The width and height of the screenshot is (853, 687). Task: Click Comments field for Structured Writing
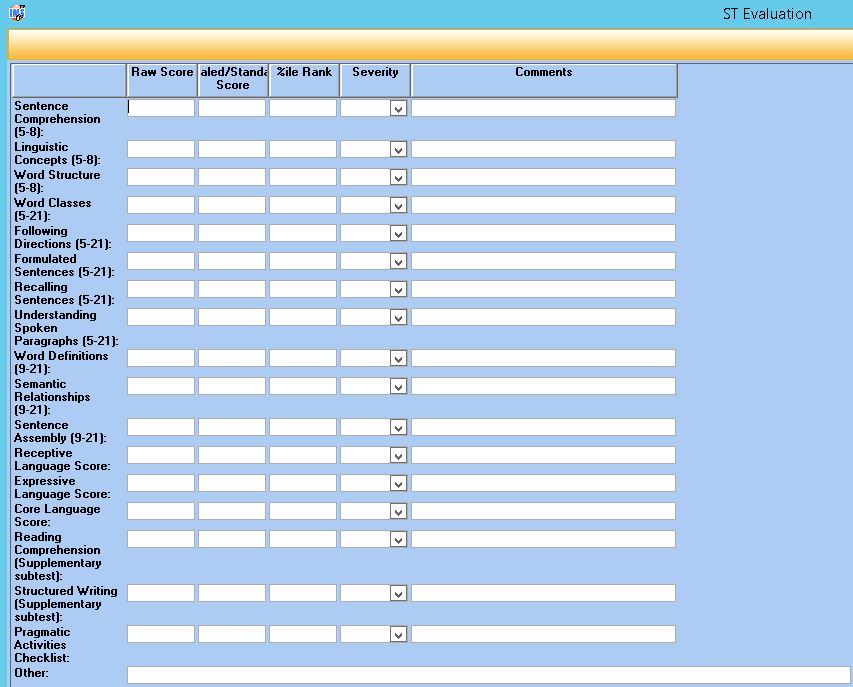(543, 593)
